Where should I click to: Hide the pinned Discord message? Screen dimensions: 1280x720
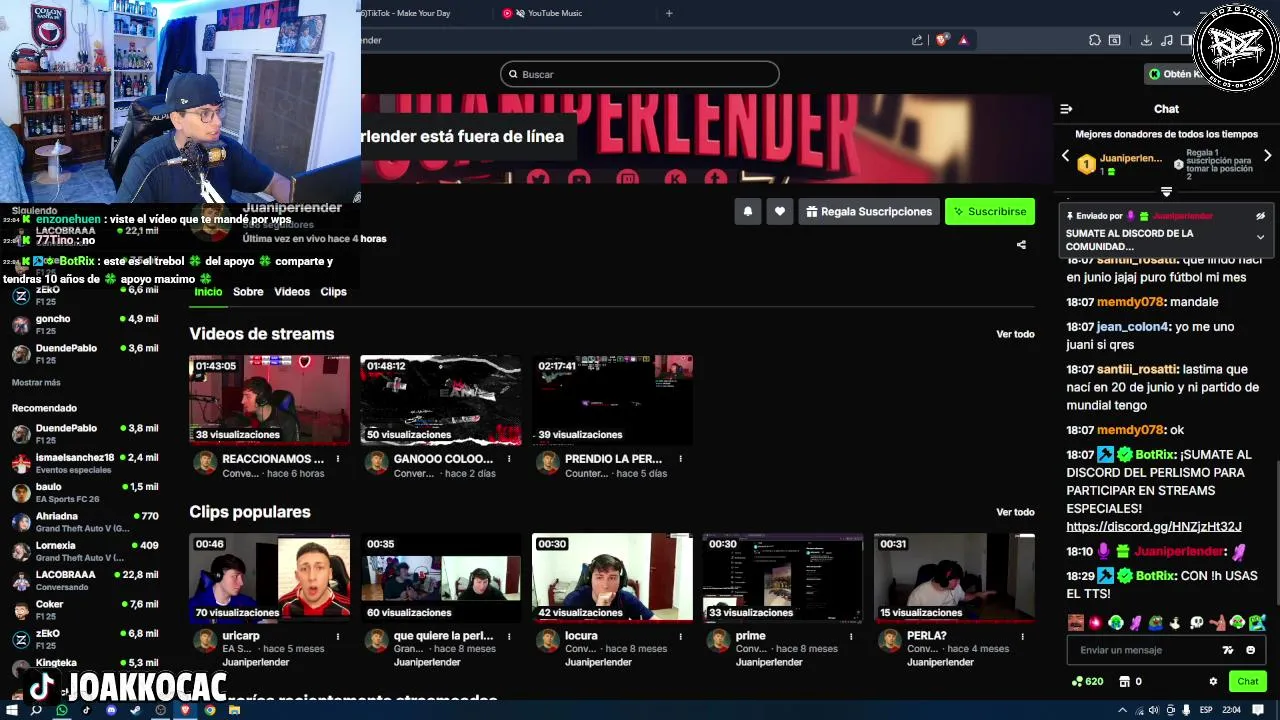[1260, 216]
